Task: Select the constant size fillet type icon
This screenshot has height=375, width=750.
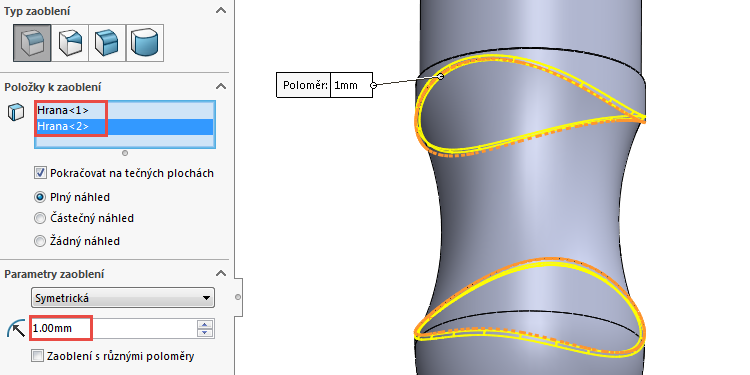Action: click(x=32, y=43)
